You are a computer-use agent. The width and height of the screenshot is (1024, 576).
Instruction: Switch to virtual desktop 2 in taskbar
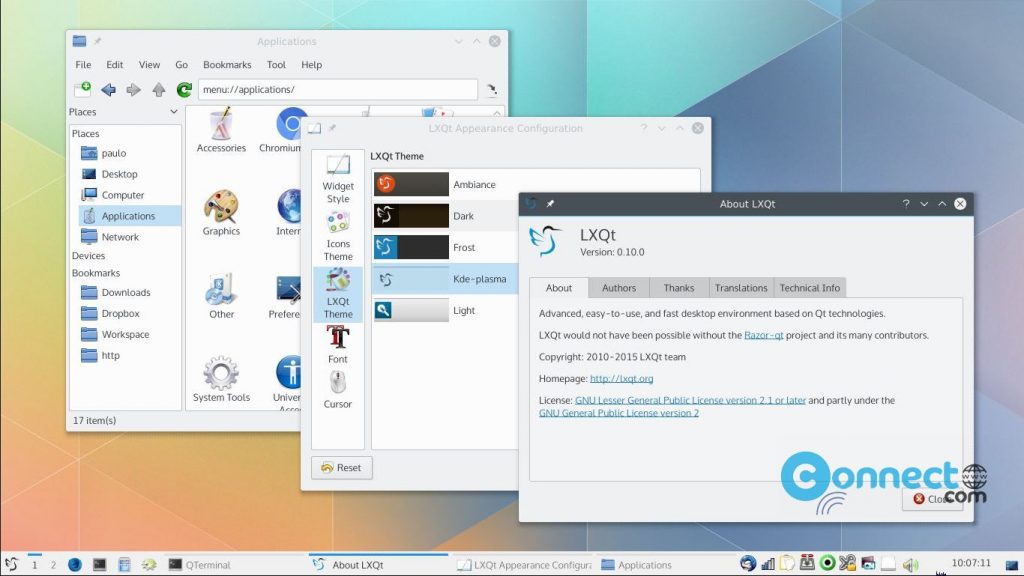[x=54, y=563]
